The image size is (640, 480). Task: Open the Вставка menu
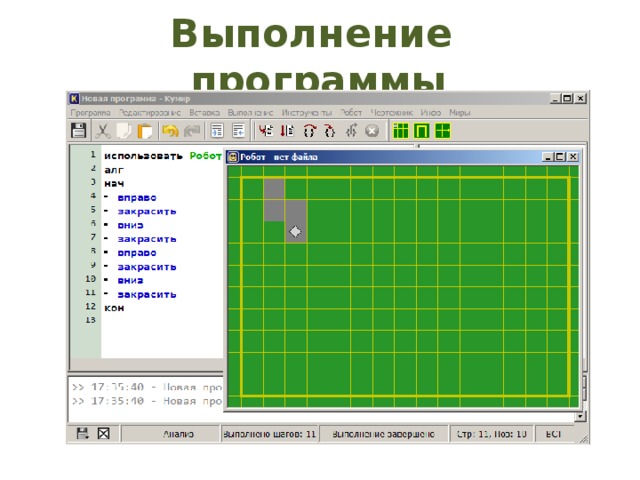(x=204, y=112)
